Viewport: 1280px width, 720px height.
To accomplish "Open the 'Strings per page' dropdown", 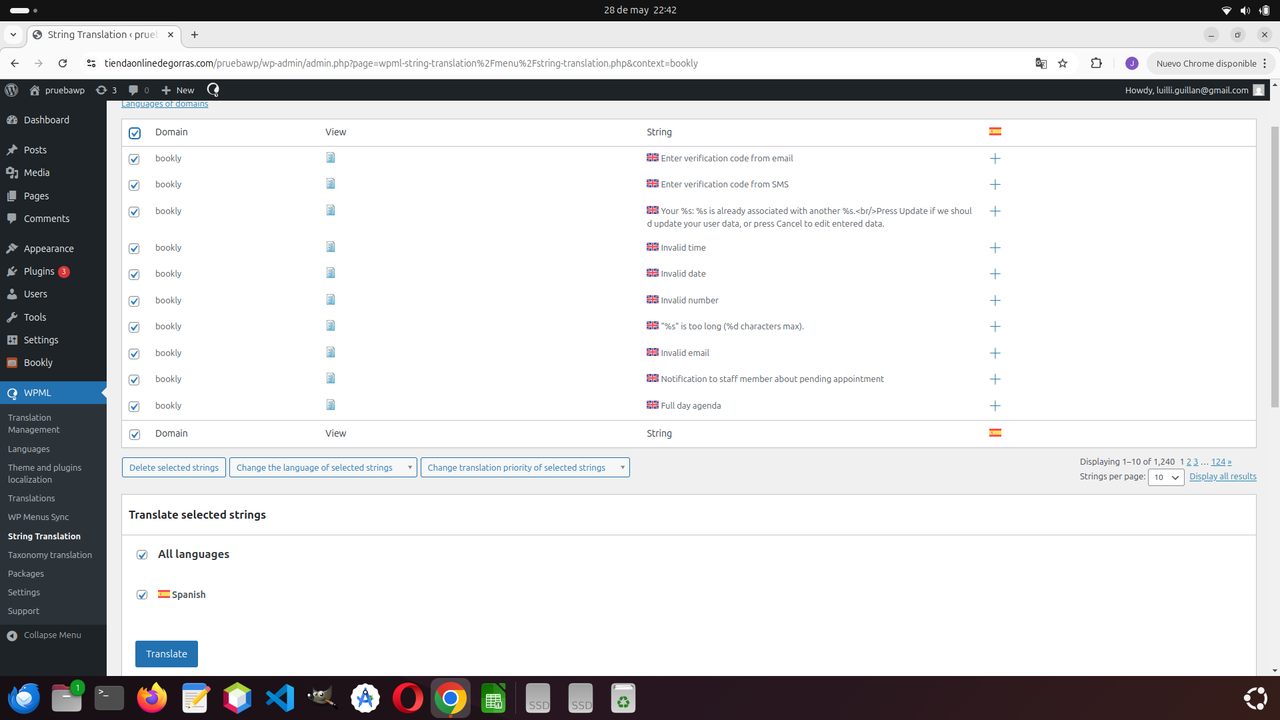I will (1166, 478).
